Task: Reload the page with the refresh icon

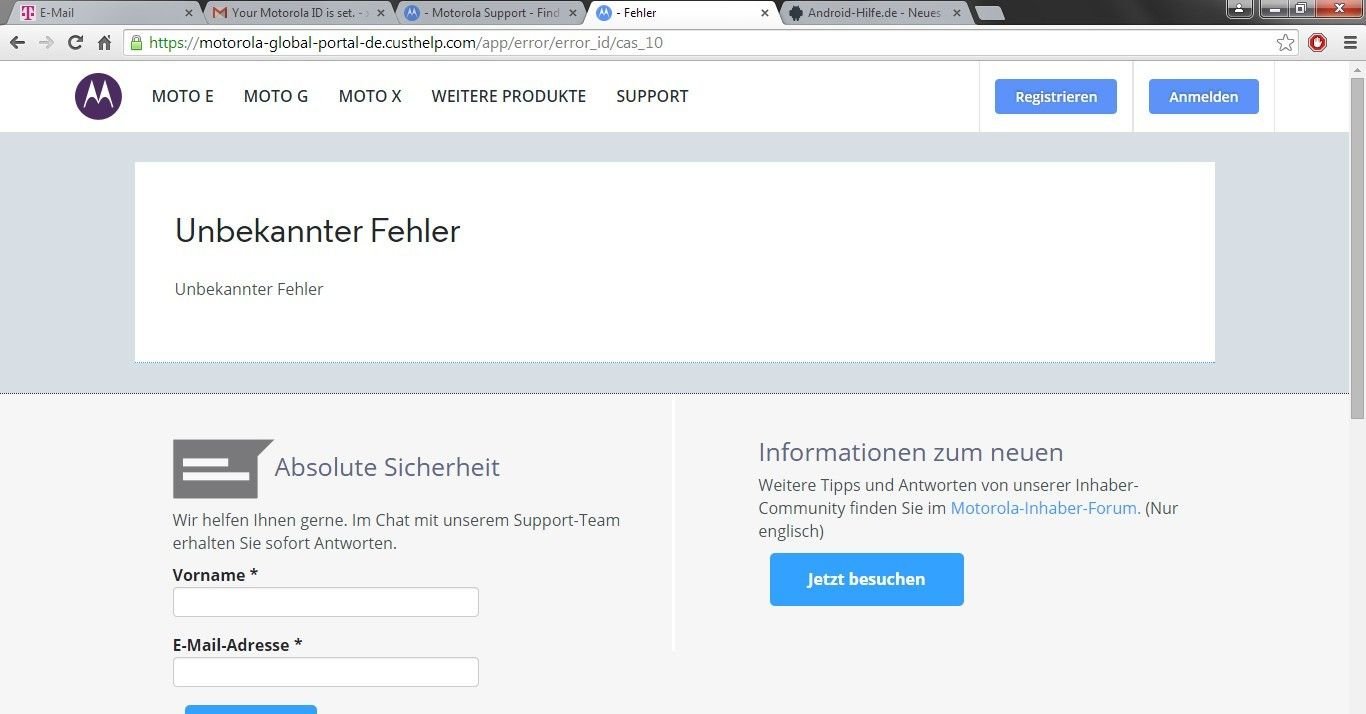Action: click(75, 43)
